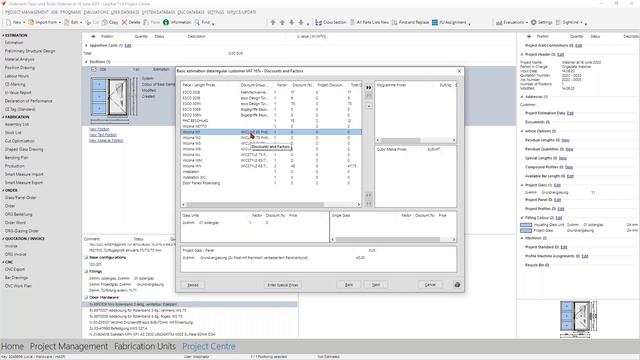Open the USER DATABASE menu
The image size is (640, 360).
[125, 12]
